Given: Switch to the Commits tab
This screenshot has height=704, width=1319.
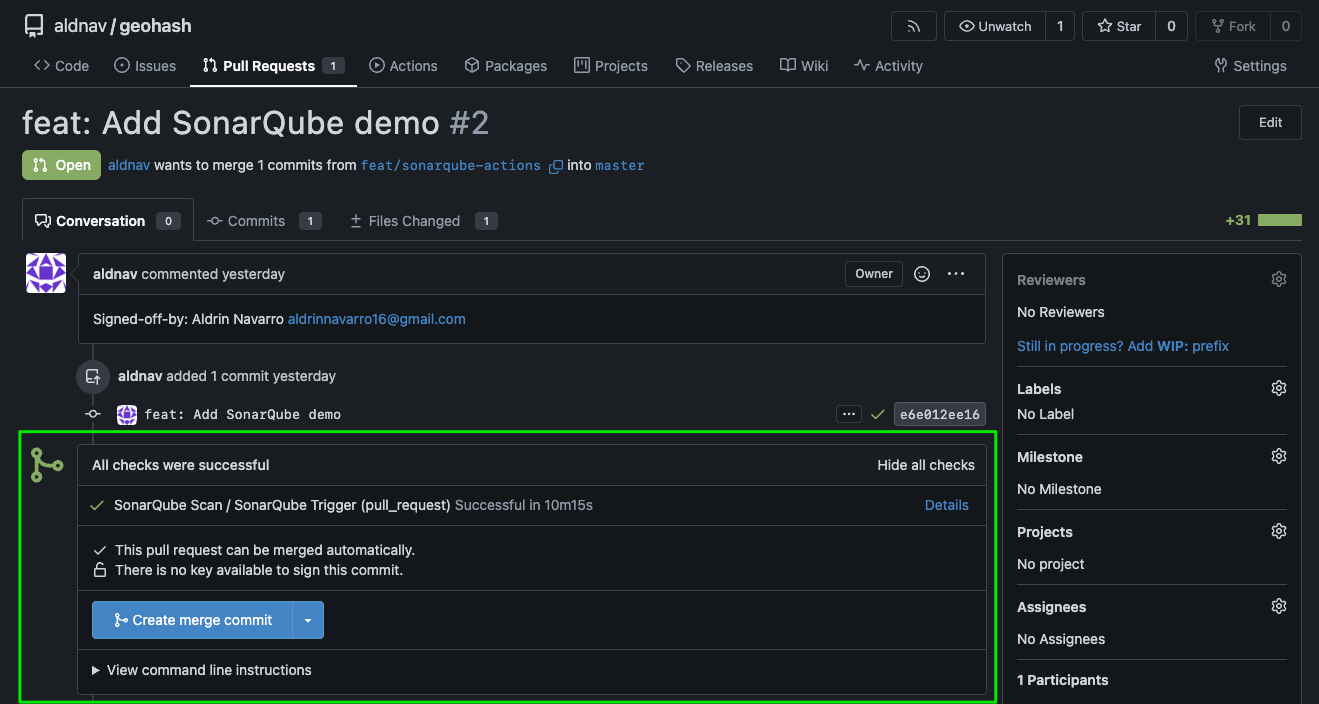Looking at the screenshot, I should (x=264, y=221).
